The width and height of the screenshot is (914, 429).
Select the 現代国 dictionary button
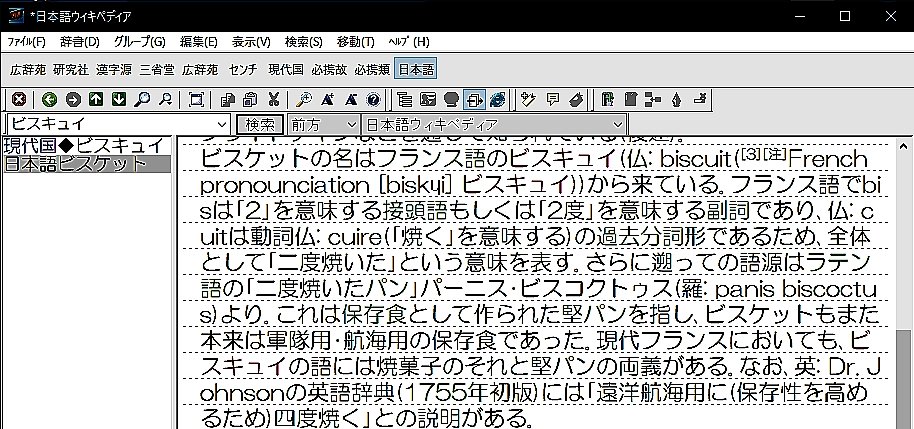pyautogui.click(x=286, y=70)
